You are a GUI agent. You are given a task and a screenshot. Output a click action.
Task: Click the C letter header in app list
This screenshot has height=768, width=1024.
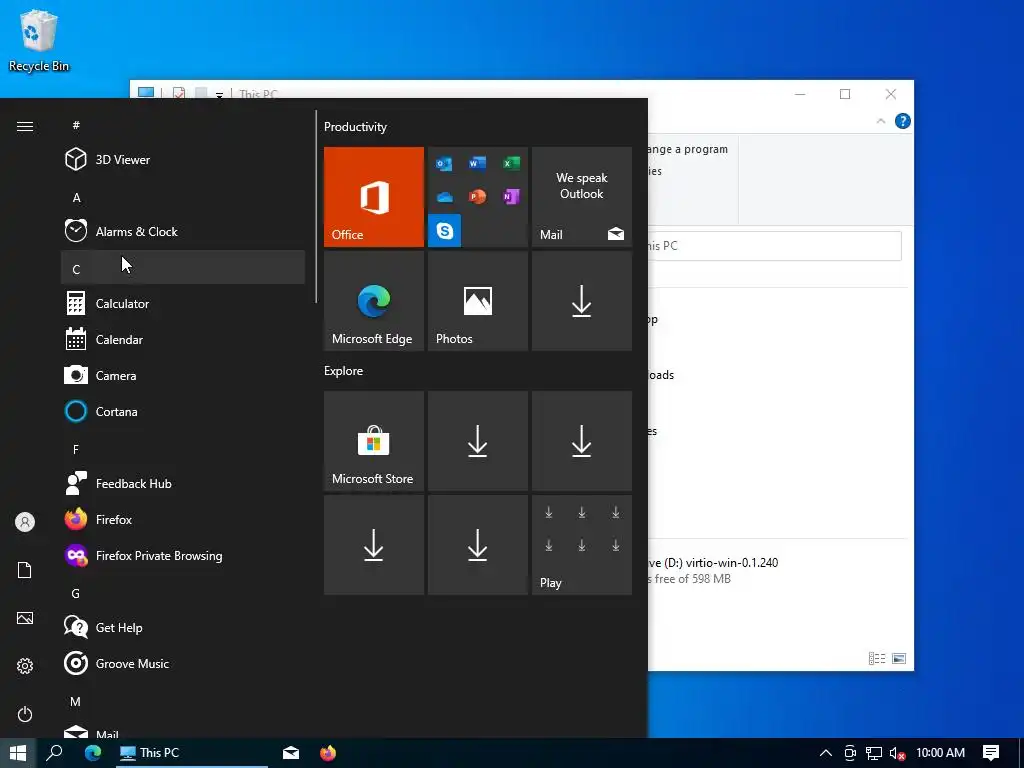click(x=183, y=268)
